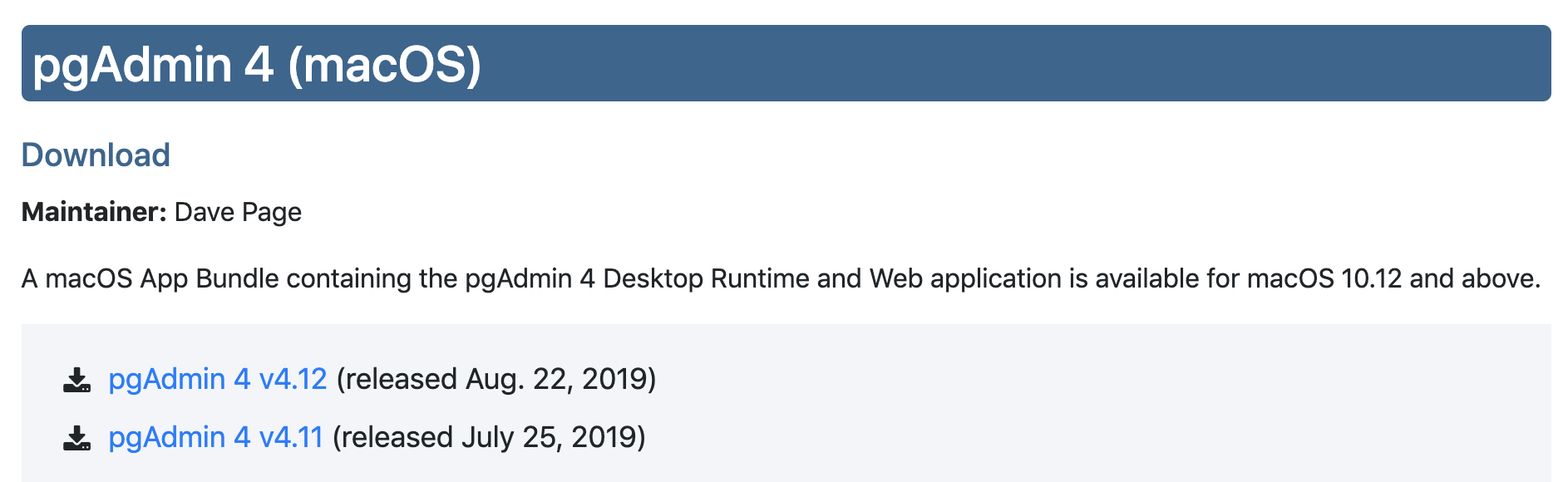The image size is (1568, 482).
Task: Open the pgAdmin 4 v4.12 download link
Action: (x=218, y=379)
